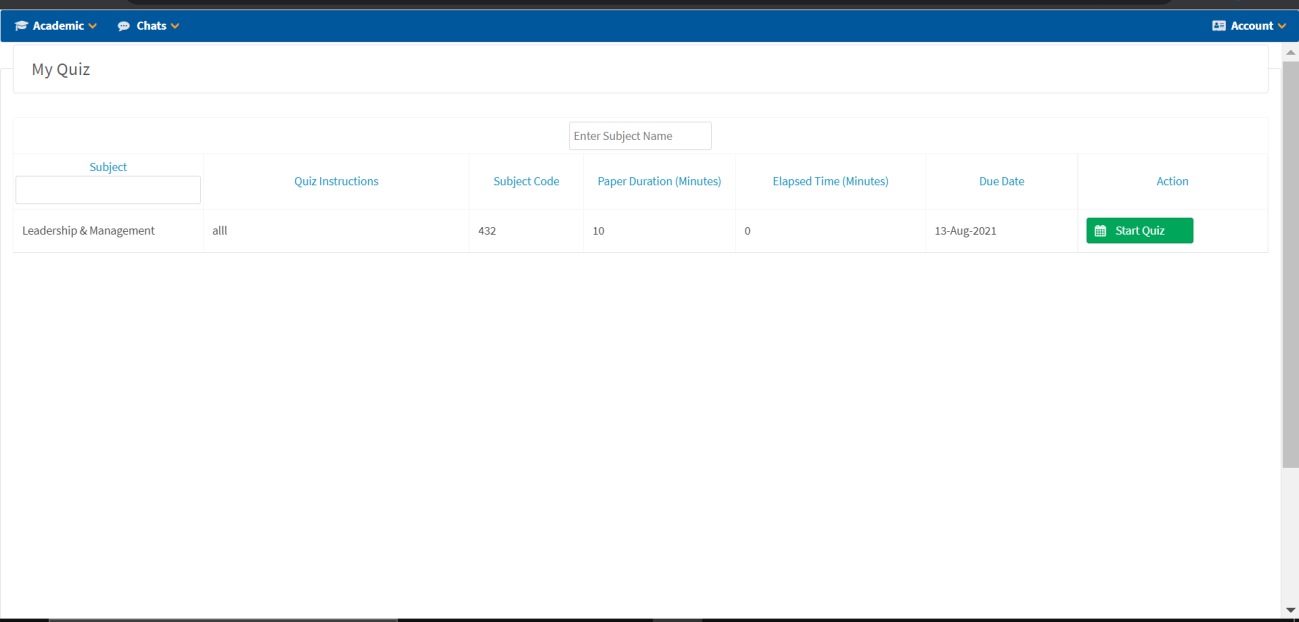Expand the Chats dropdown chevron
The height and width of the screenshot is (622, 1299).
point(175,26)
